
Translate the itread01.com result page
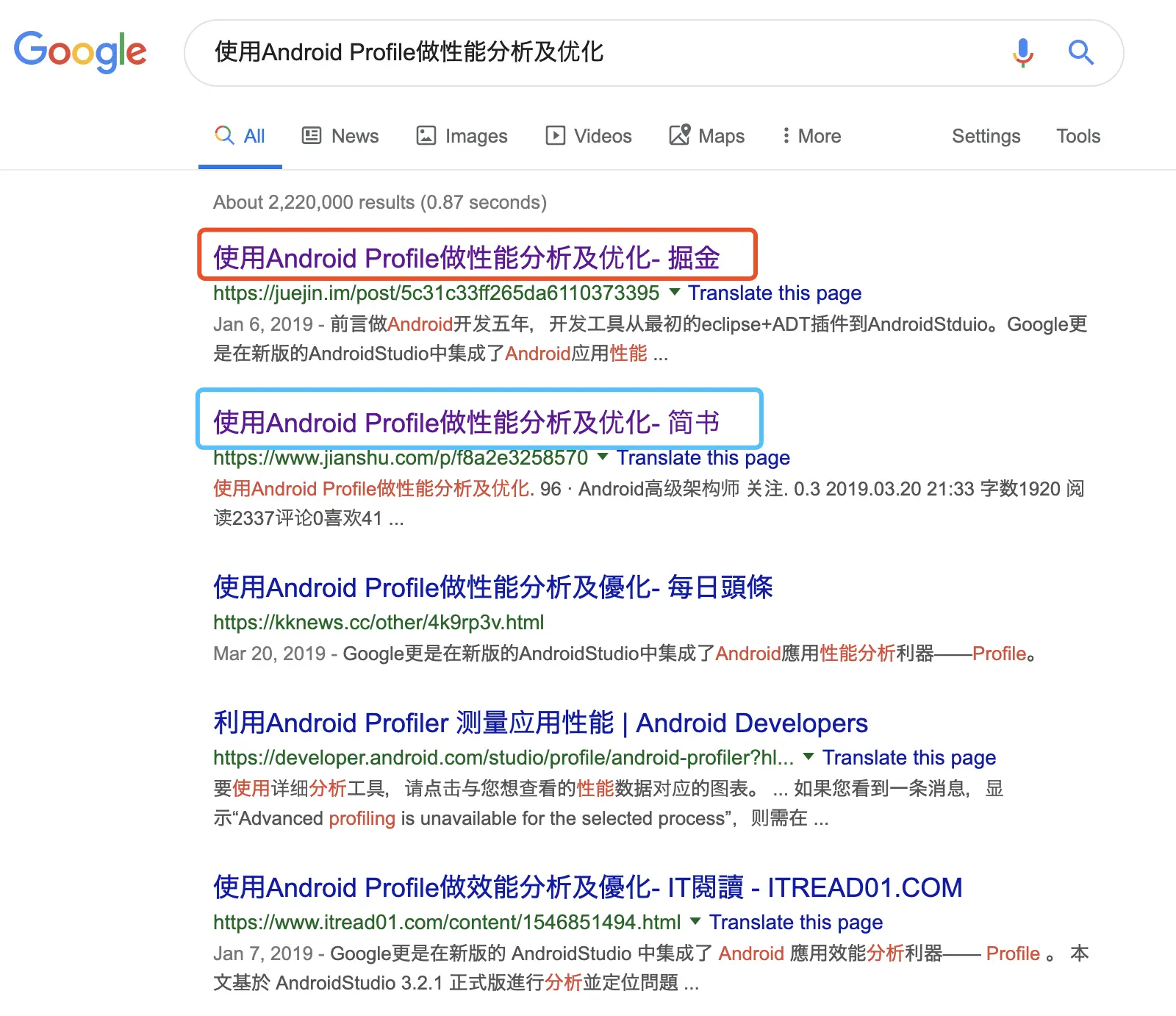(x=796, y=922)
